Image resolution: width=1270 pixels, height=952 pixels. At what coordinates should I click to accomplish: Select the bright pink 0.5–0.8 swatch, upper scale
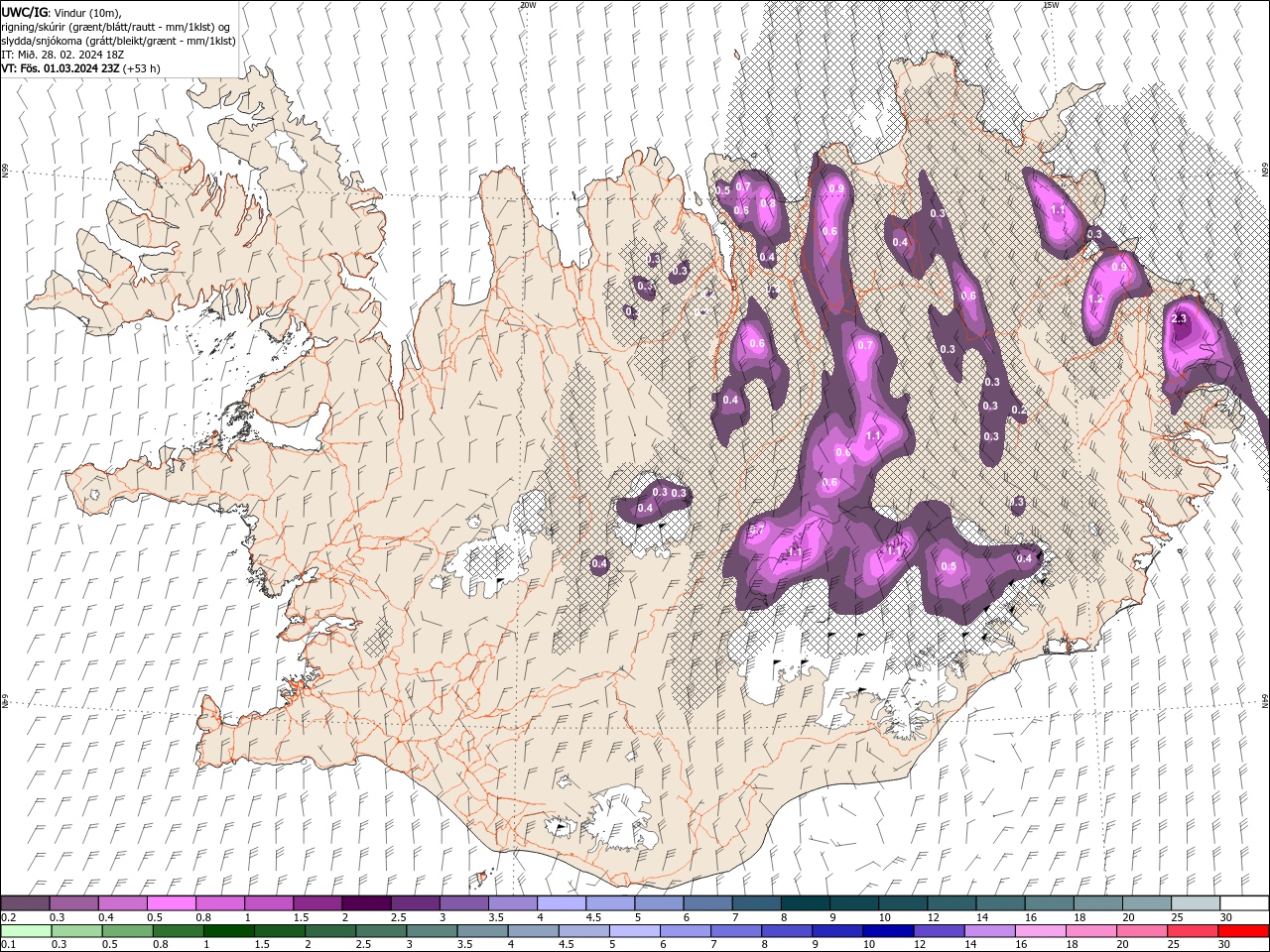pos(171,903)
